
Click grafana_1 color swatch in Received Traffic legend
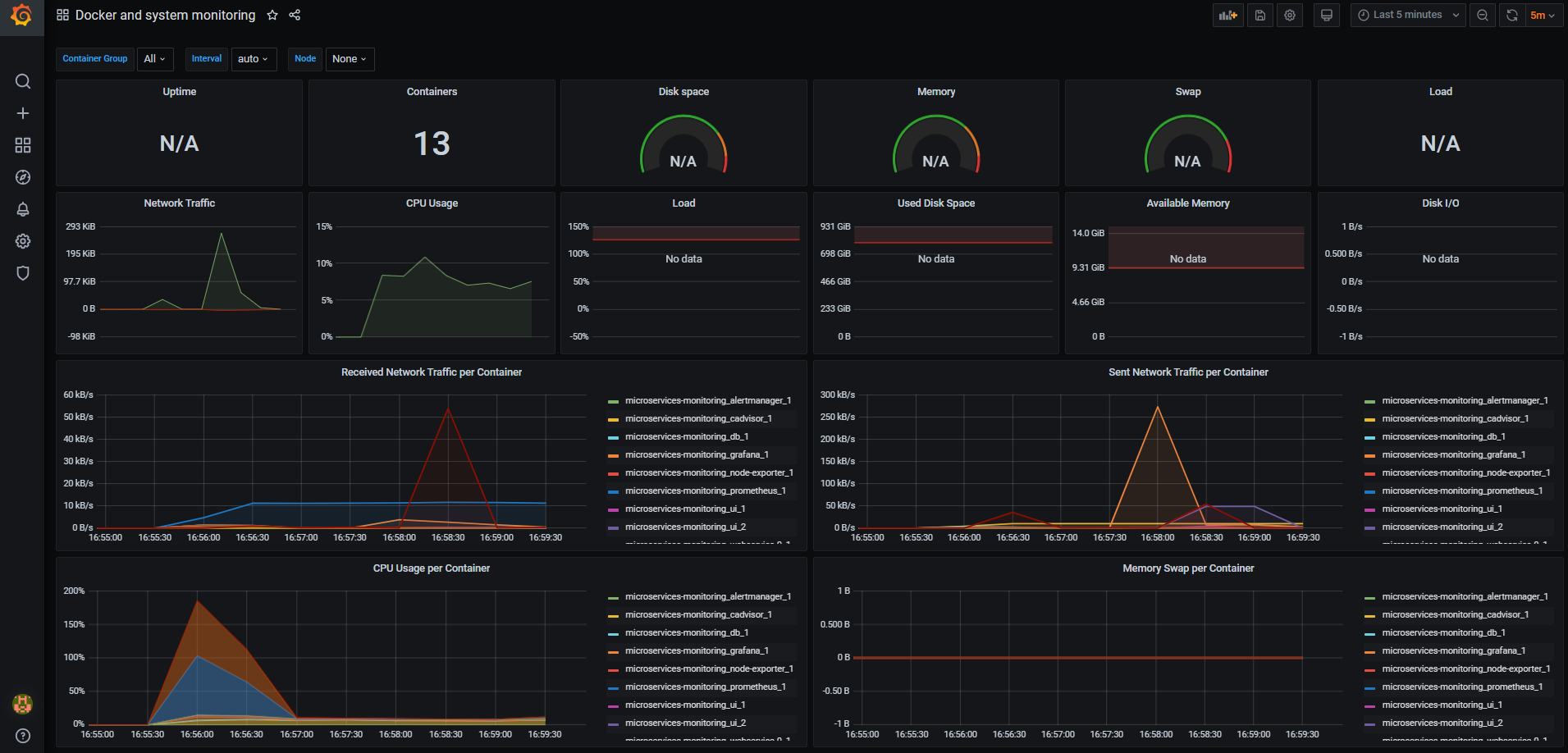[613, 456]
